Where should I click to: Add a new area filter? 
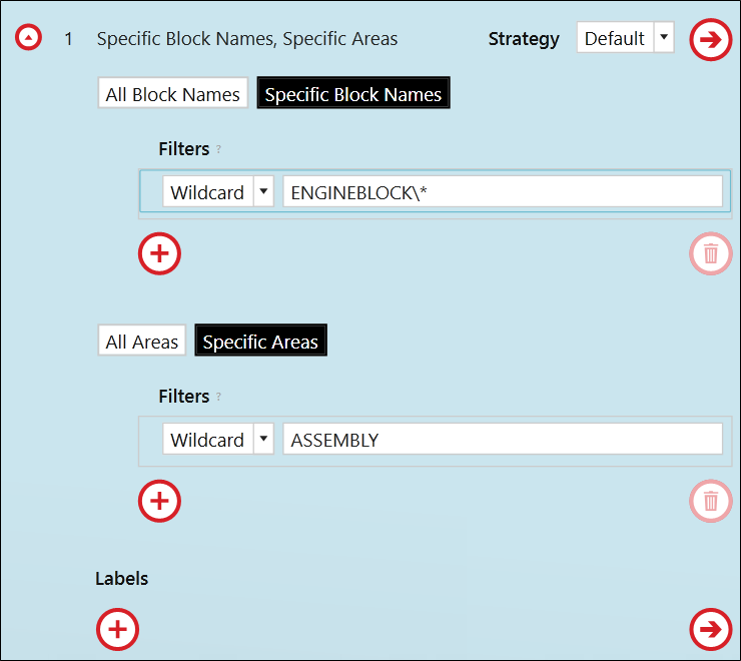tap(159, 501)
